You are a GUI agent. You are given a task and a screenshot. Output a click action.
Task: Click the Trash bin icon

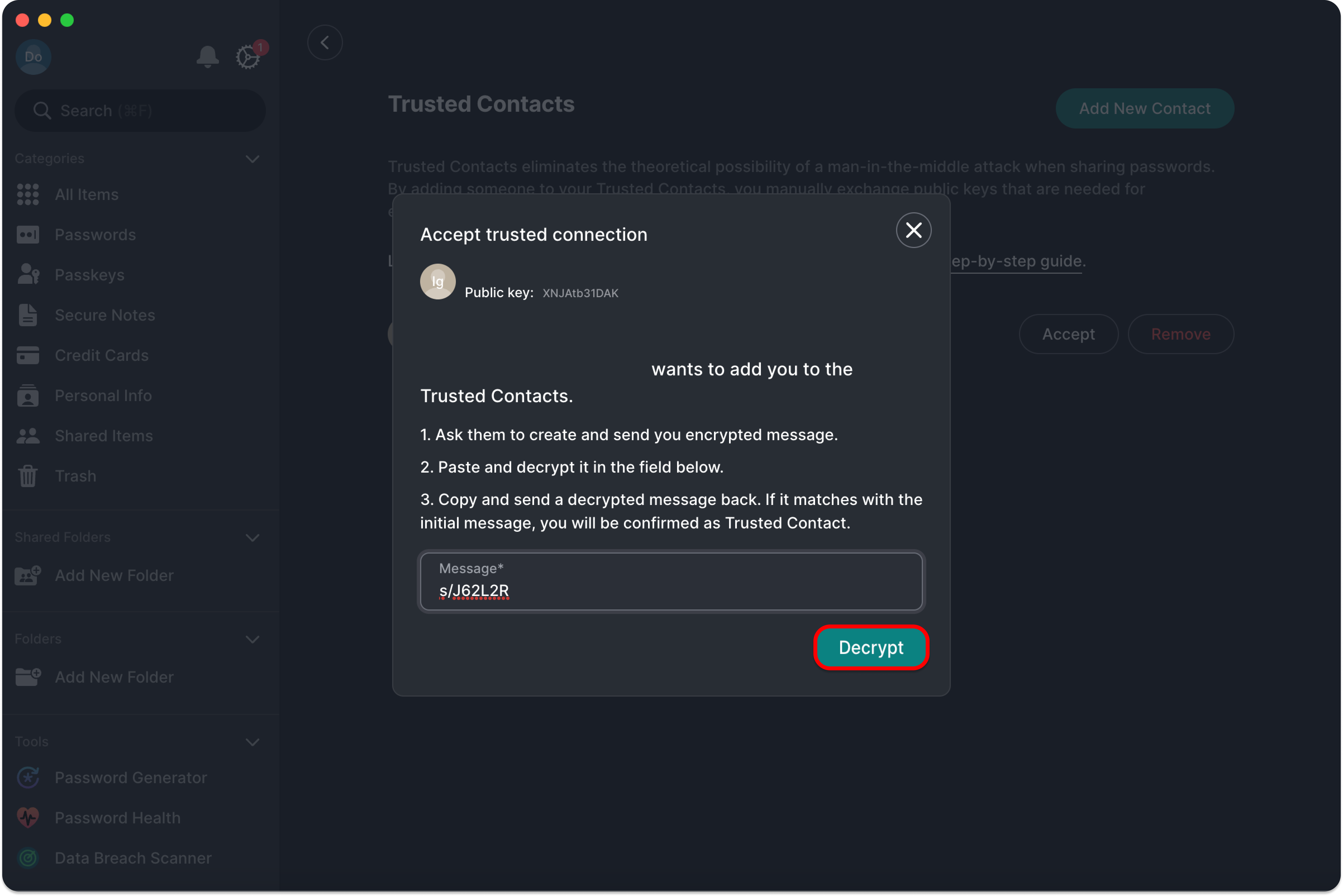click(28, 476)
